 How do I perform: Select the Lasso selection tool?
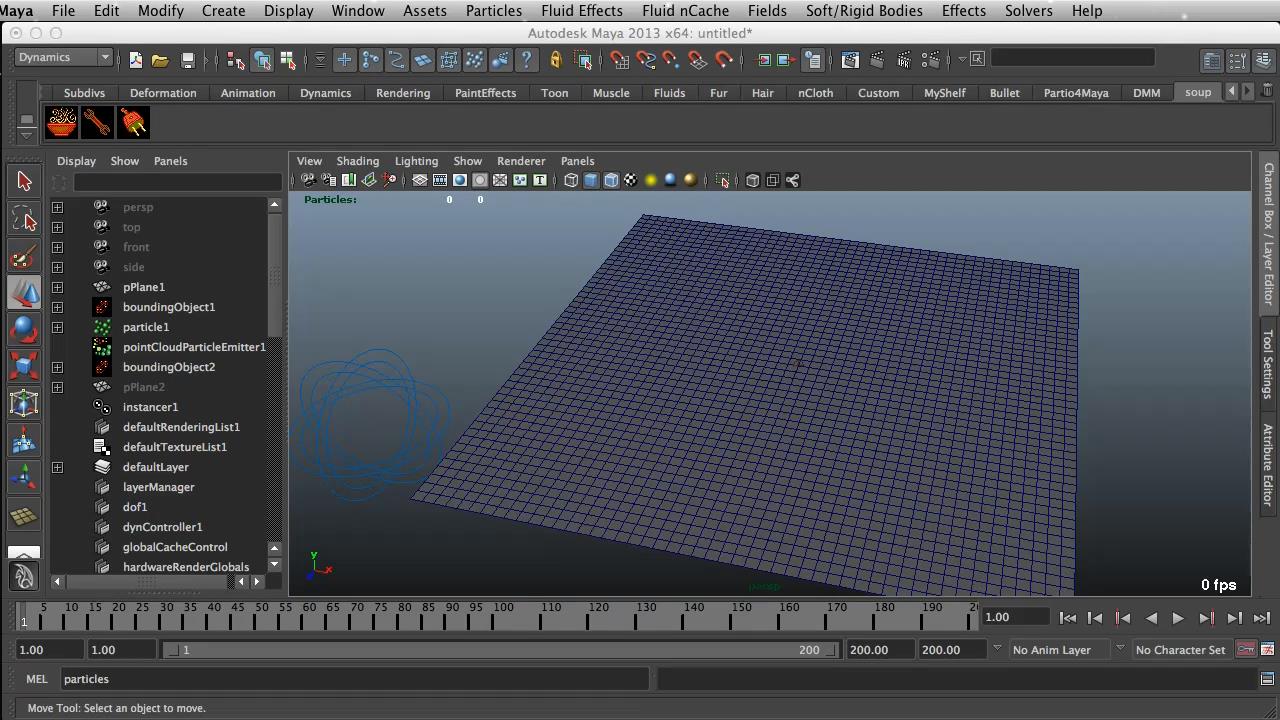[25, 220]
